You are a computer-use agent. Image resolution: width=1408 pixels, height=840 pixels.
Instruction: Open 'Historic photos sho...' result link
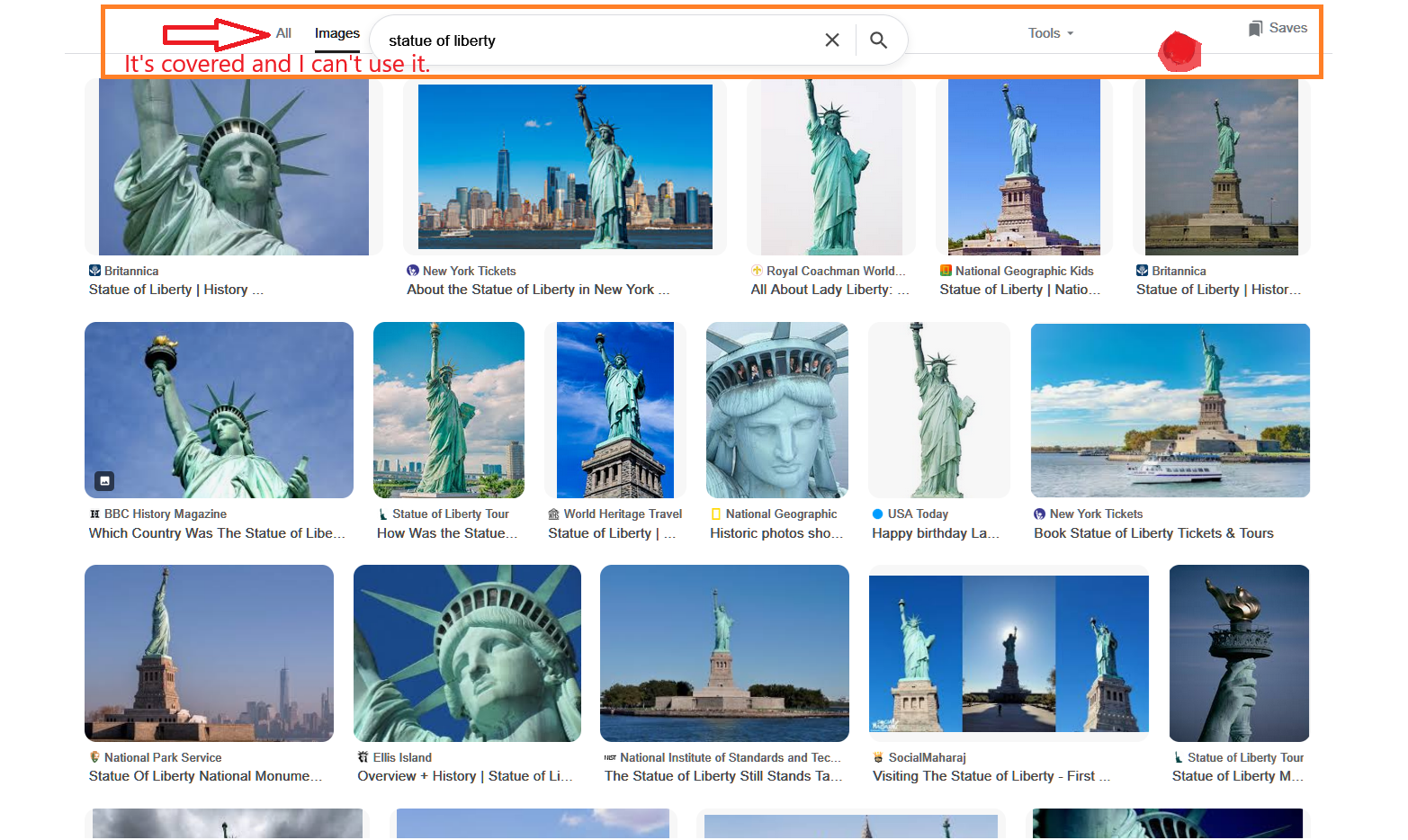pos(776,533)
